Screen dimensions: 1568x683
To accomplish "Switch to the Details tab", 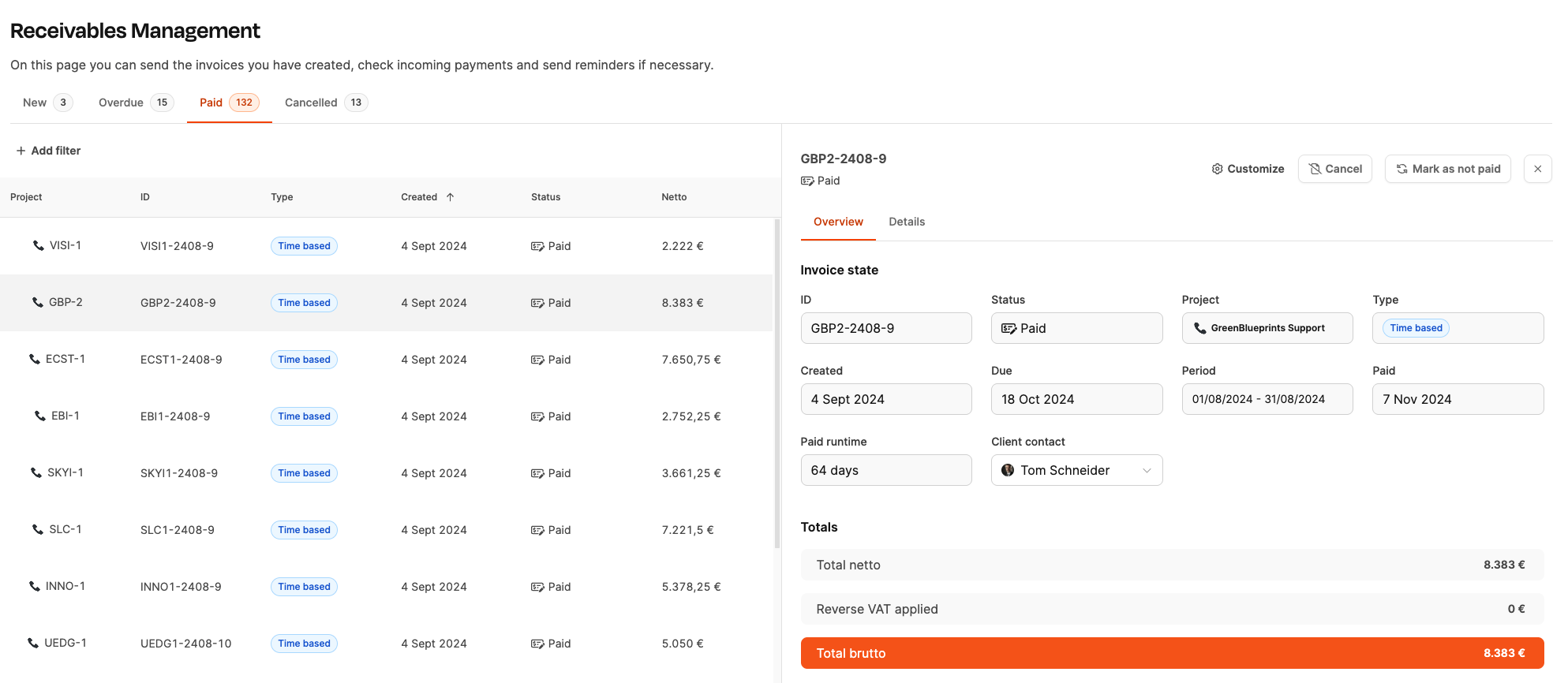I will pyautogui.click(x=907, y=222).
